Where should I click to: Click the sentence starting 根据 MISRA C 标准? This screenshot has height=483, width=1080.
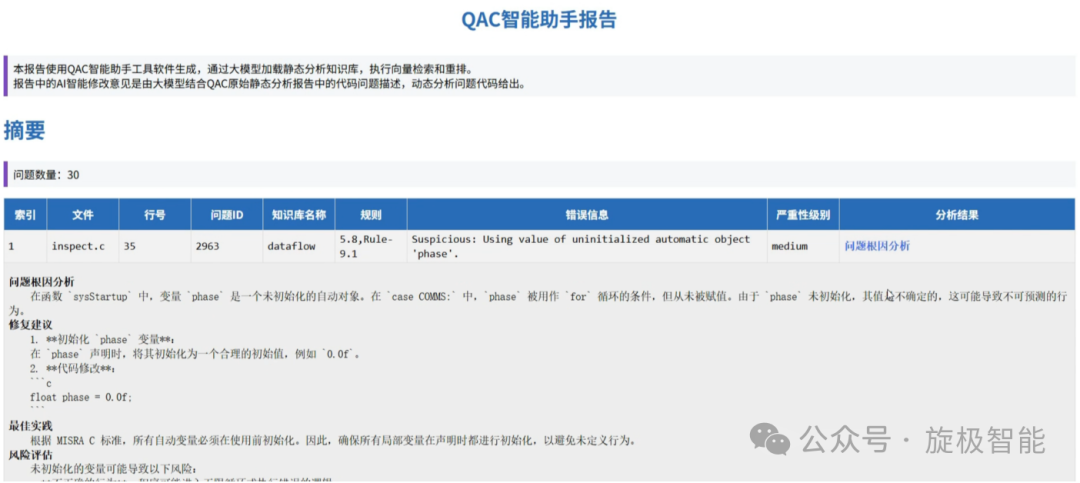click(332, 440)
